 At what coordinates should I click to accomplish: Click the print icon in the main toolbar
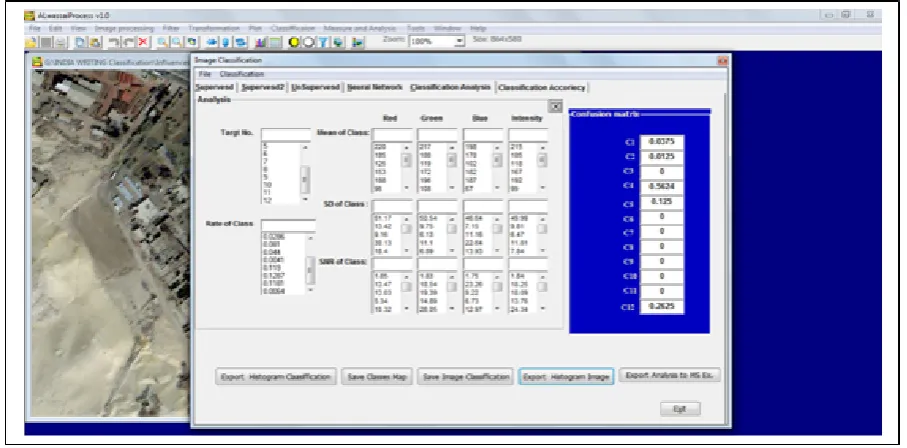coord(61,42)
